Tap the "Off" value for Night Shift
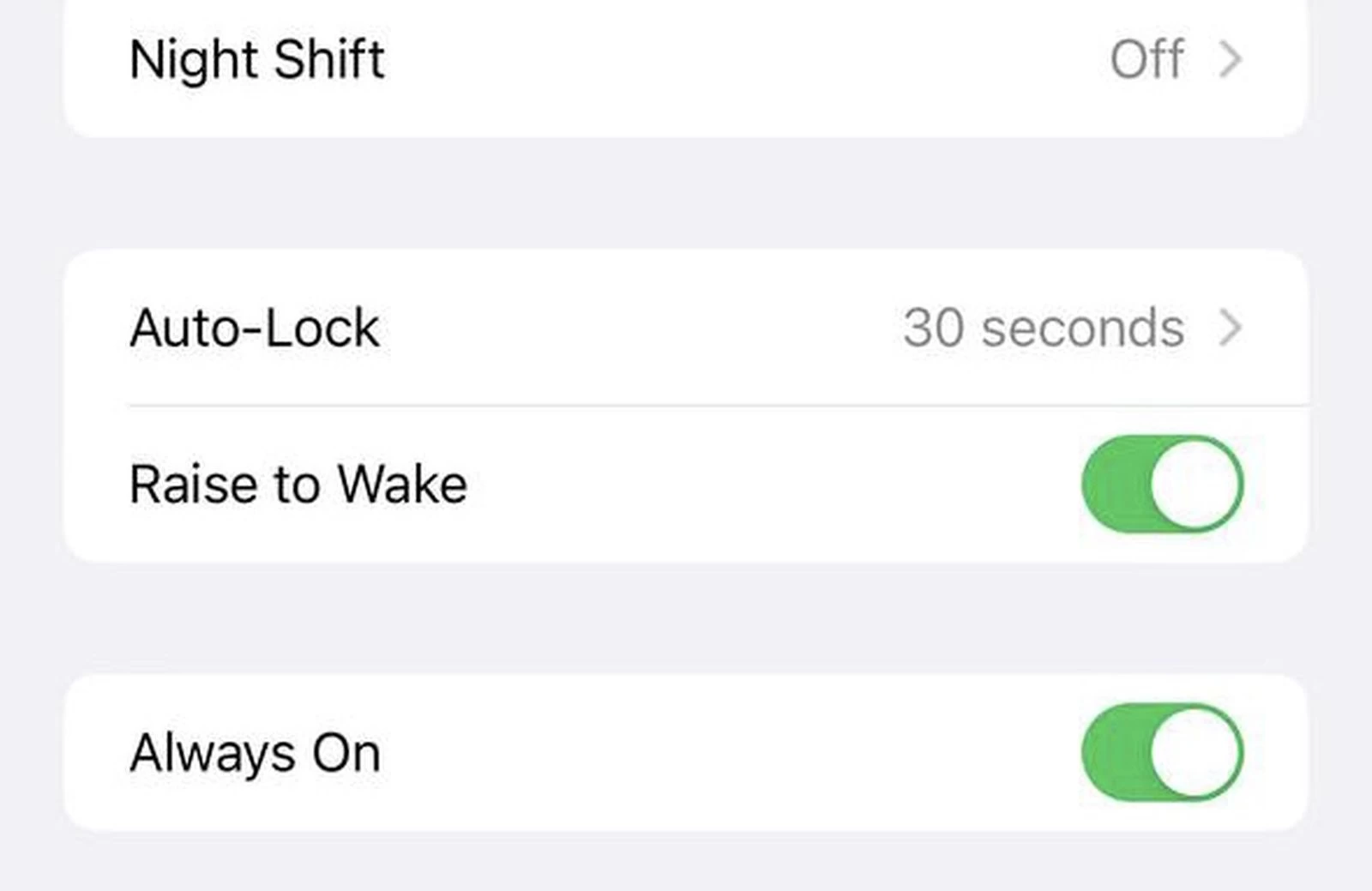The width and height of the screenshot is (1372, 891). coord(1146,59)
